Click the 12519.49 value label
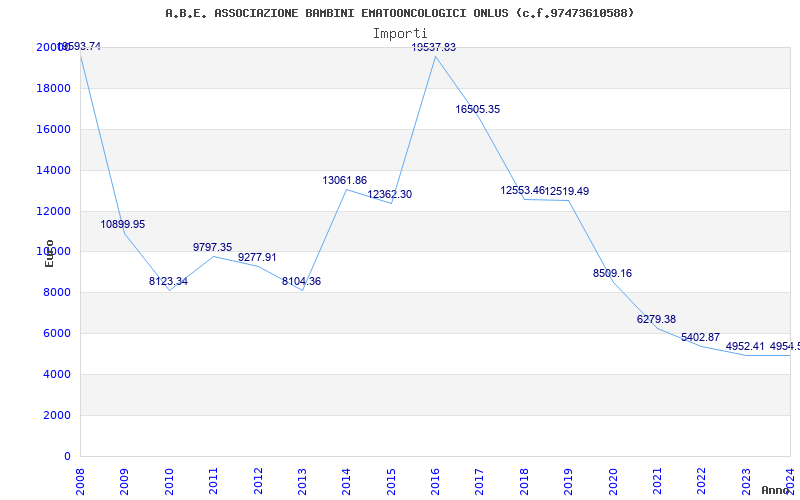Image resolution: width=800 pixels, height=500 pixels. point(567,191)
